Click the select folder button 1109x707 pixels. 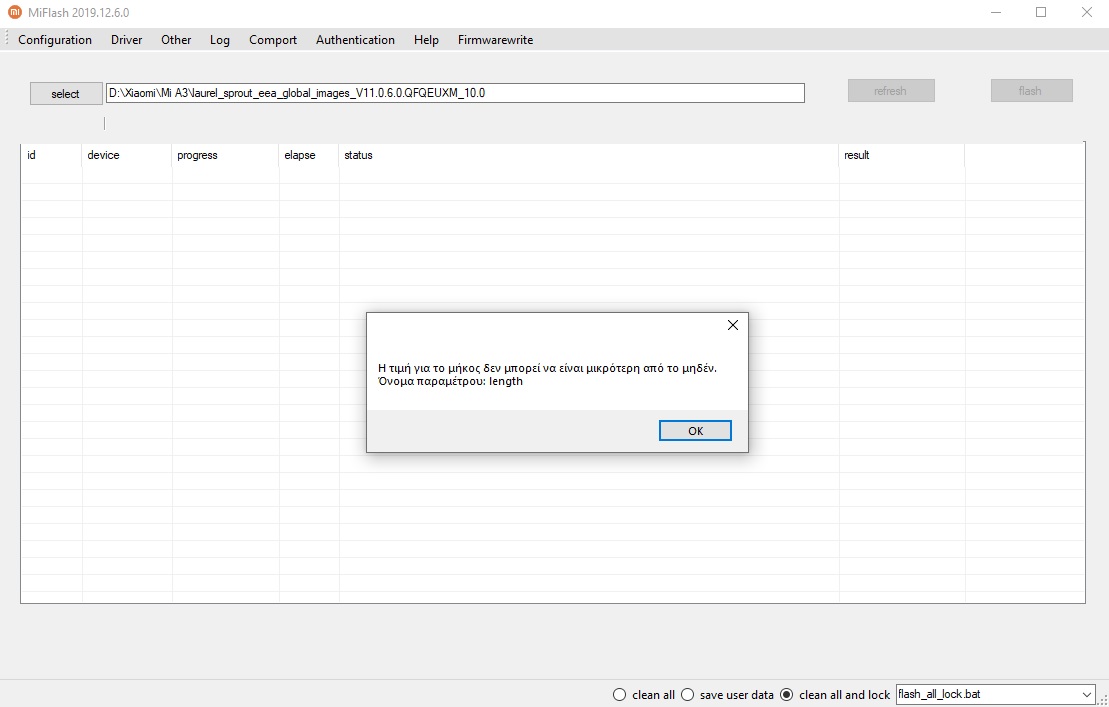coord(66,94)
